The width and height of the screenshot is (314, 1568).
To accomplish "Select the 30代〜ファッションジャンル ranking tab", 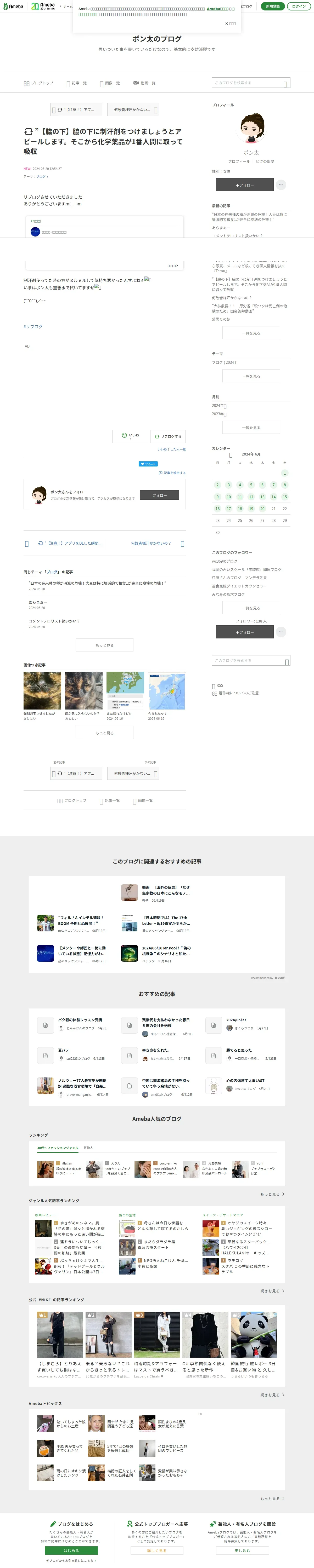I will 57,1148.
